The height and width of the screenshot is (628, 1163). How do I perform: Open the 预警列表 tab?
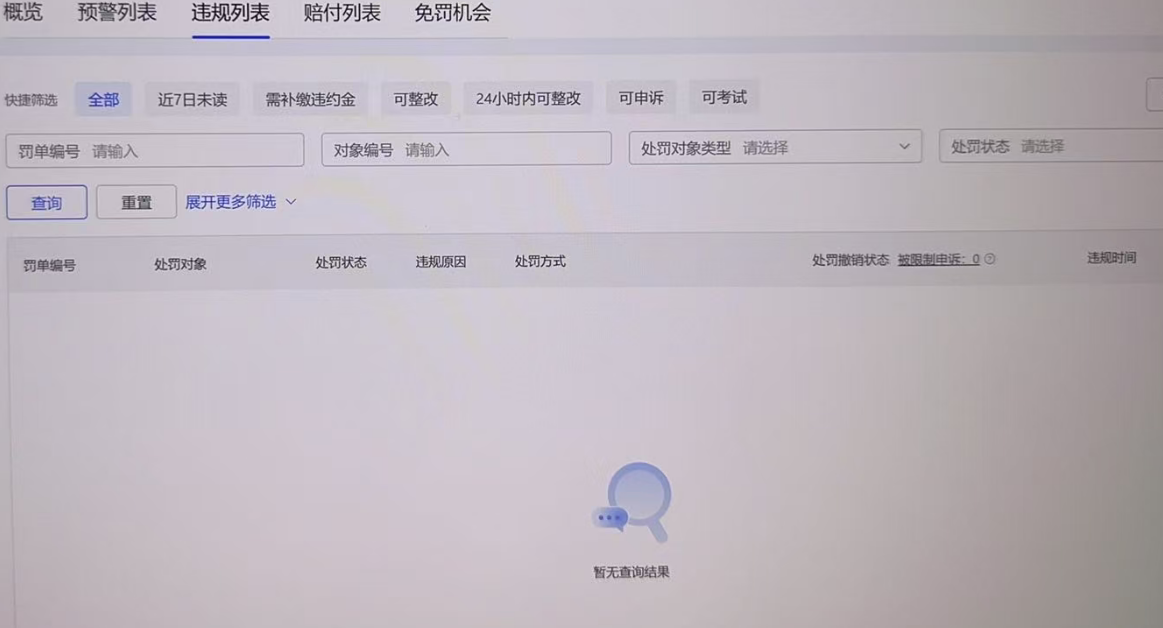pos(117,13)
